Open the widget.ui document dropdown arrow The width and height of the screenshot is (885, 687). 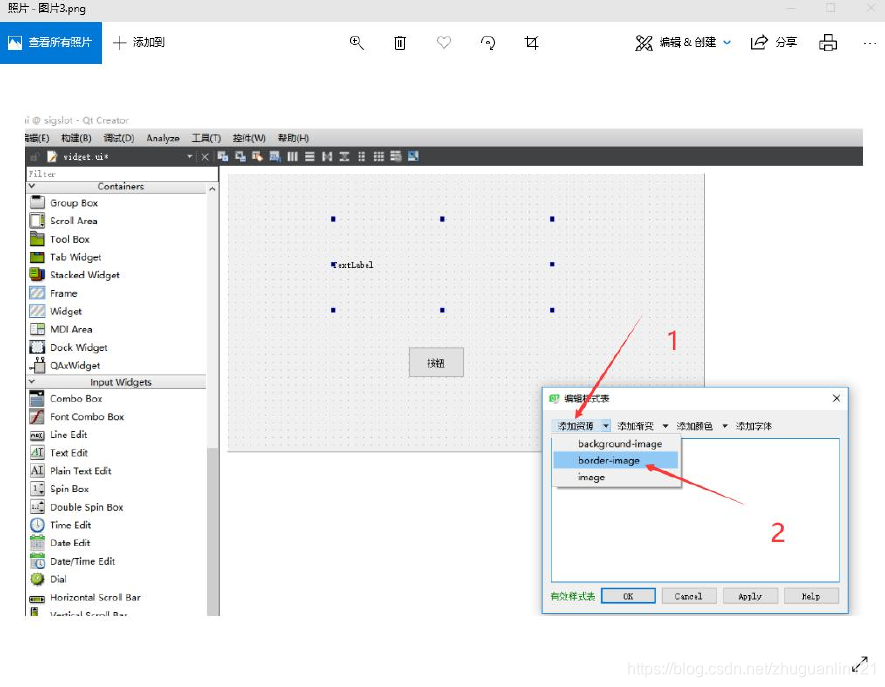pyautogui.click(x=190, y=156)
